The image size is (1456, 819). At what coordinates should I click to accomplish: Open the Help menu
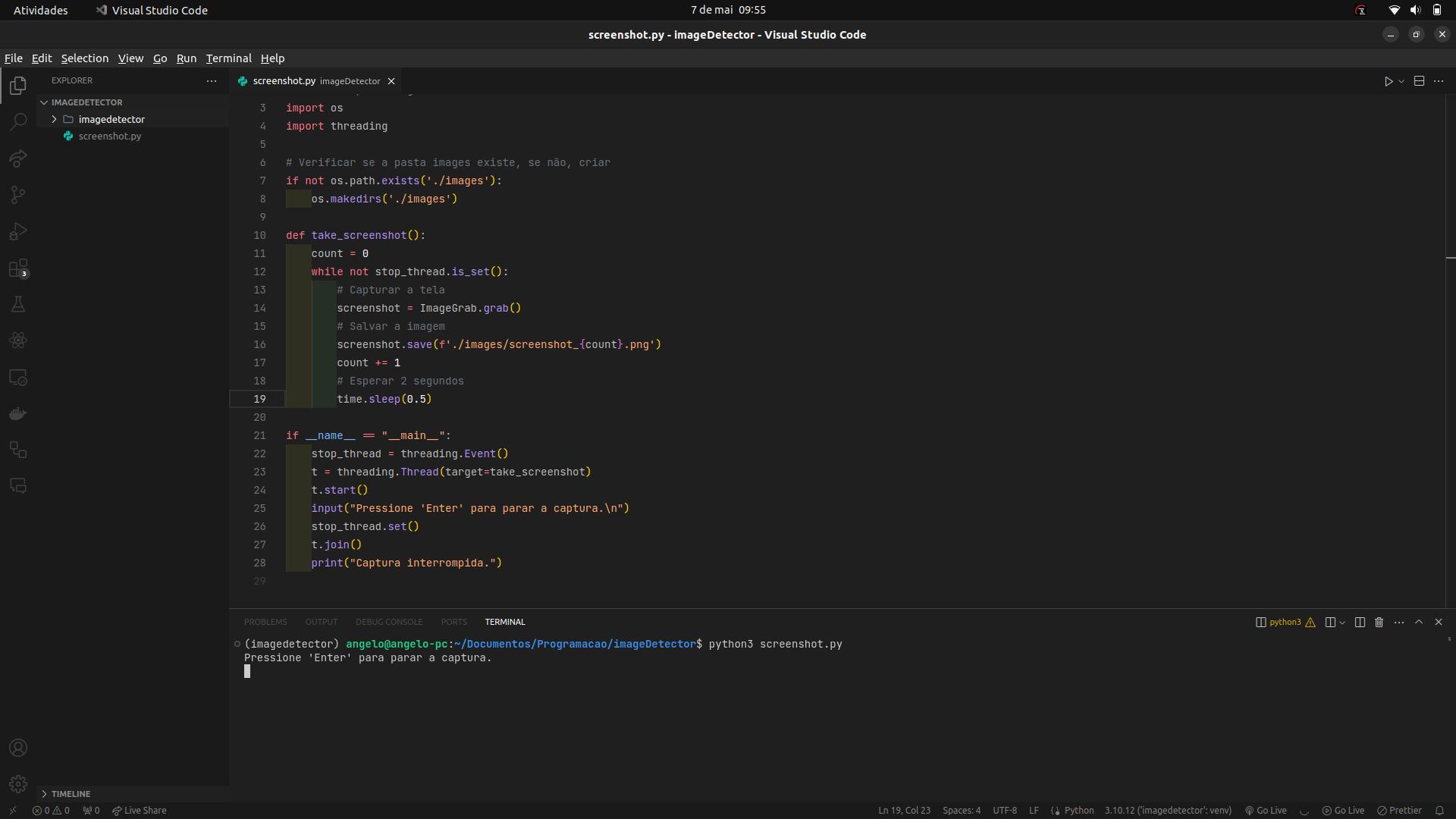point(273,58)
